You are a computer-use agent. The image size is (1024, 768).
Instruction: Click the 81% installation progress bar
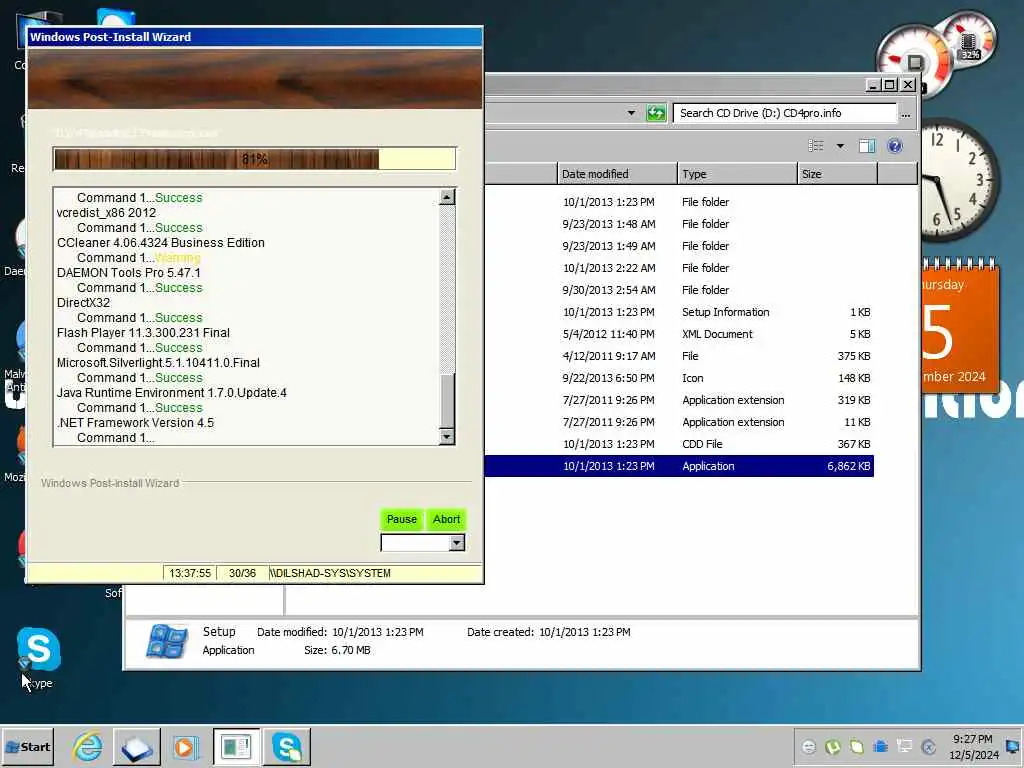254,159
